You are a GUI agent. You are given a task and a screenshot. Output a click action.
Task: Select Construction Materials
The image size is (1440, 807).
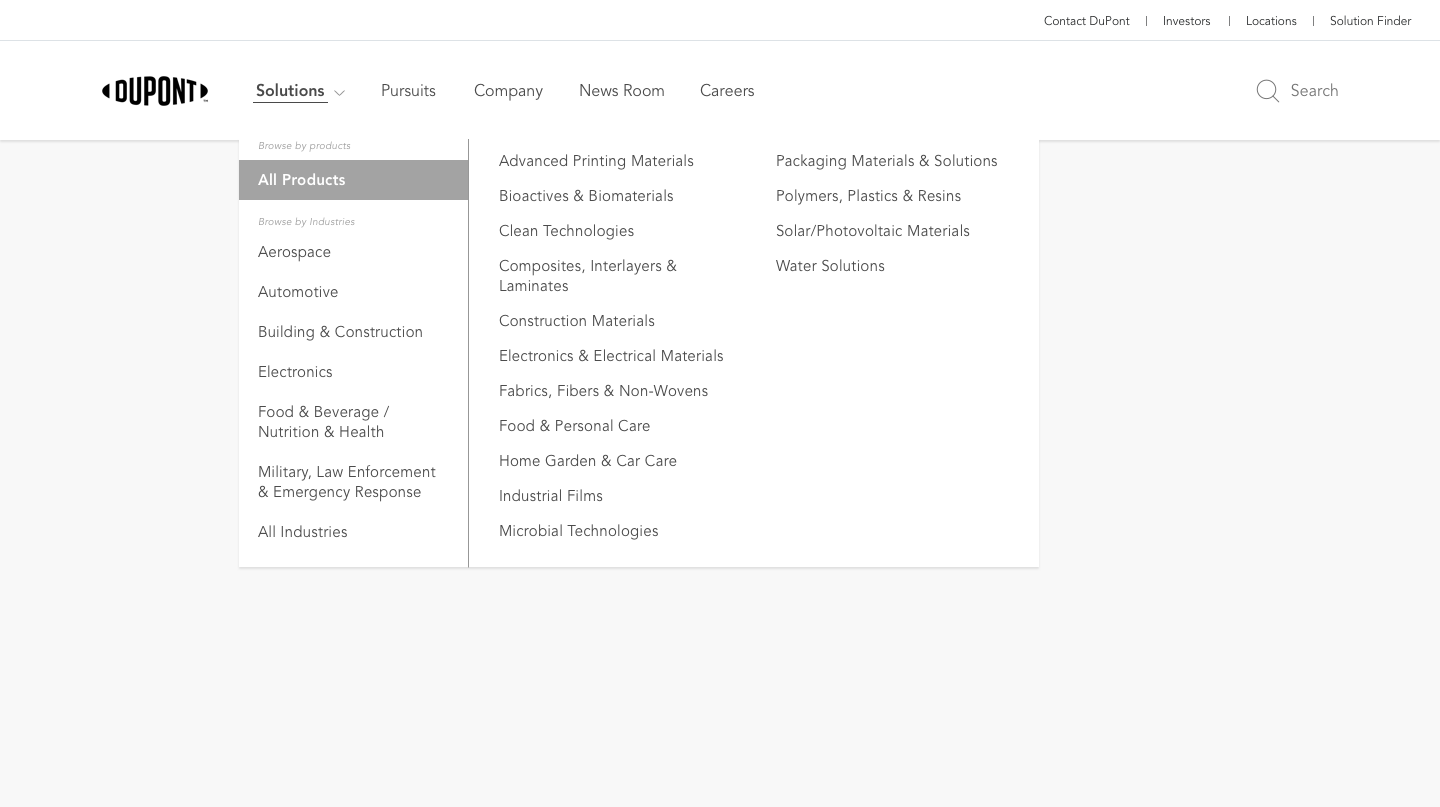click(577, 321)
